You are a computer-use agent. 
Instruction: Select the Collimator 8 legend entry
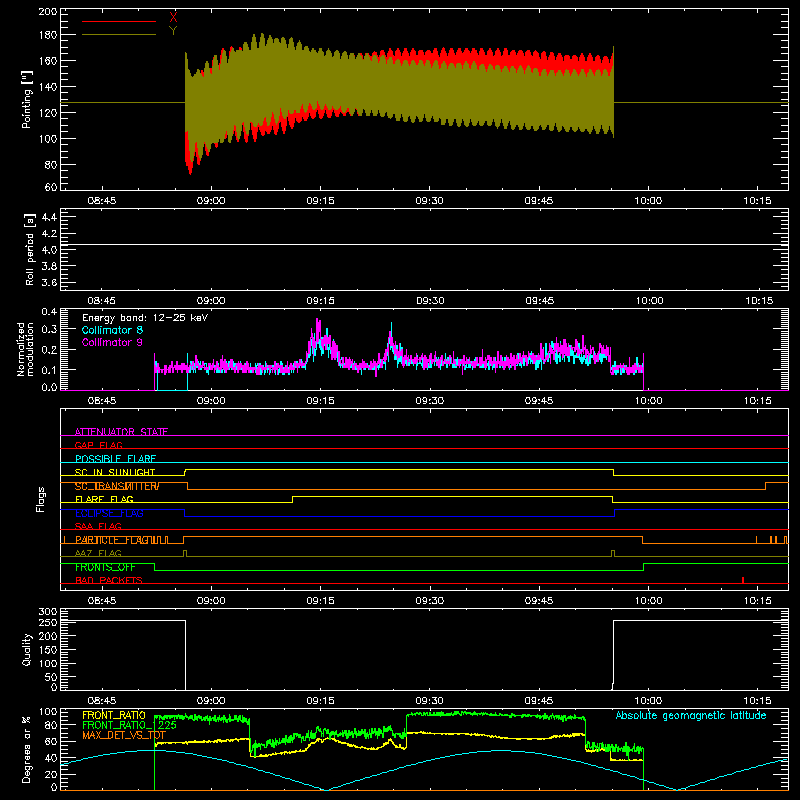(x=112, y=330)
